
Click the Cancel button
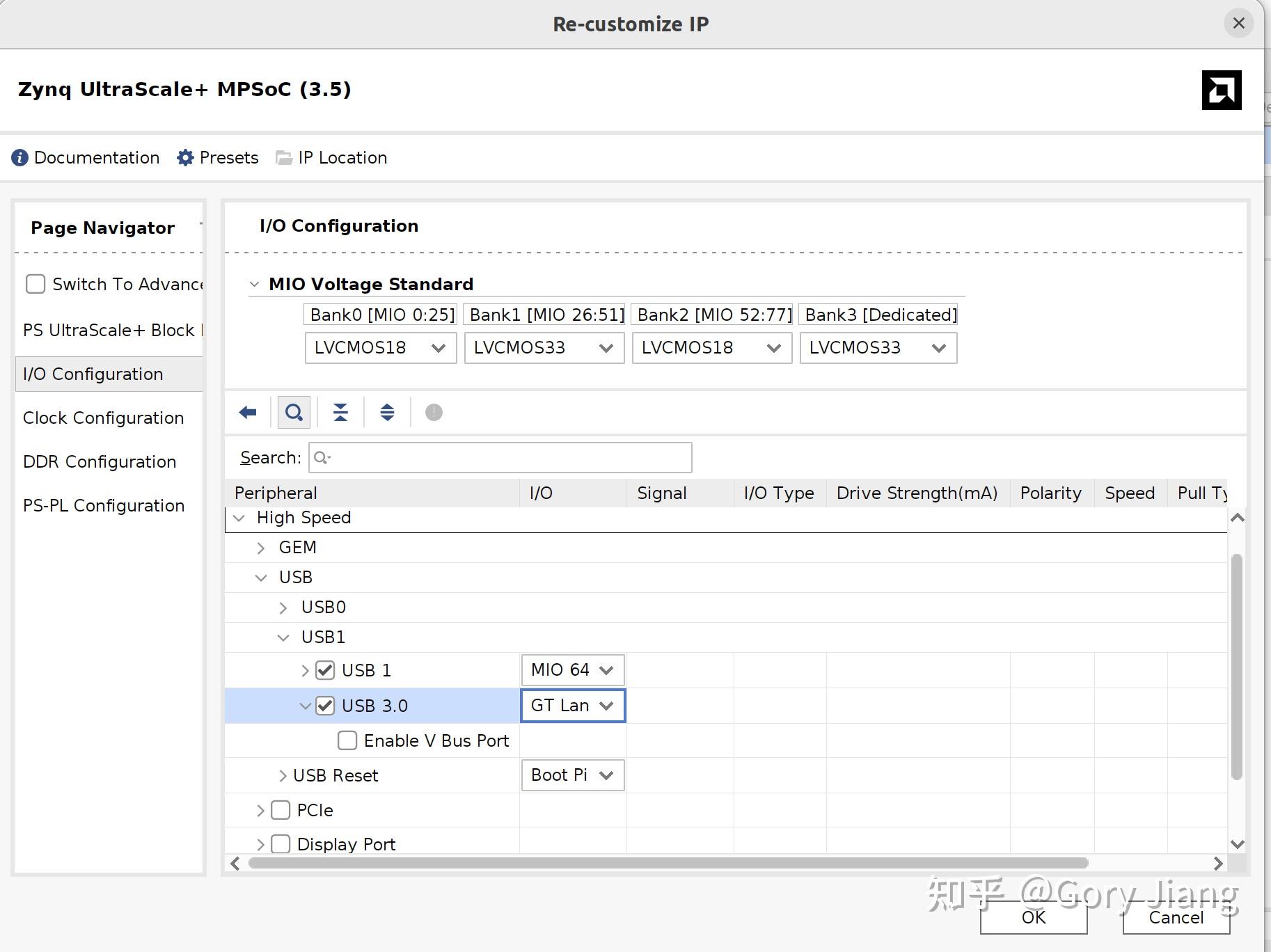tap(1175, 918)
